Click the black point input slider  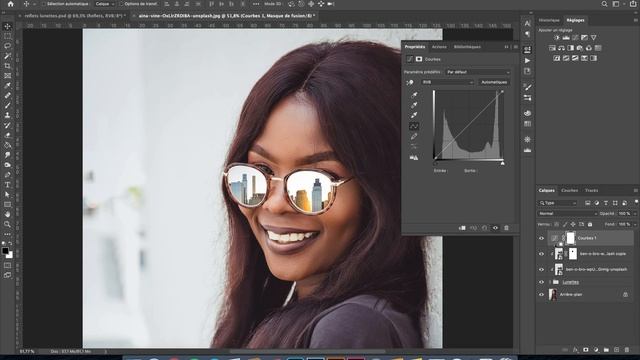pos(435,163)
